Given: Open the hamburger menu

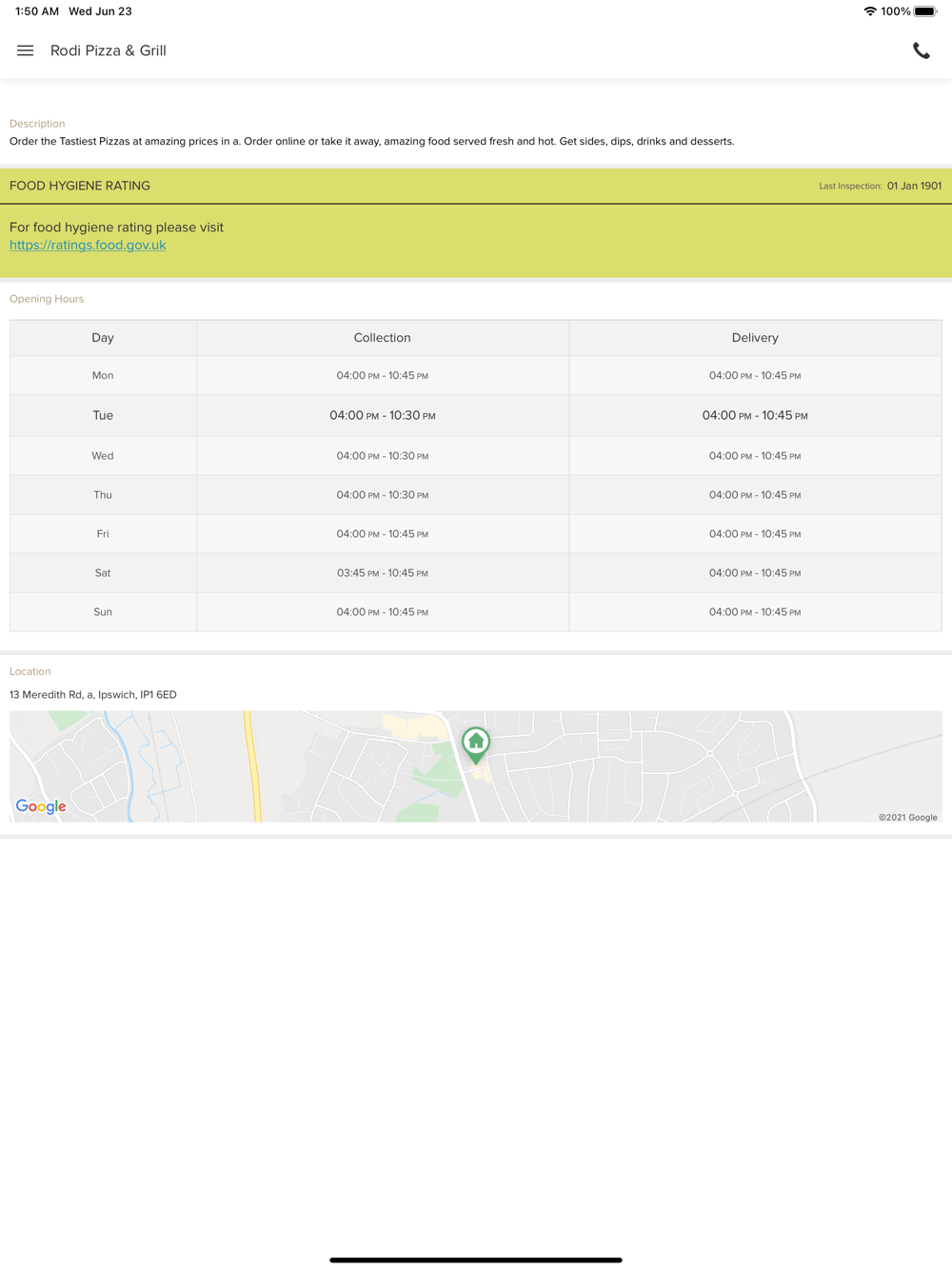Looking at the screenshot, I should [26, 50].
